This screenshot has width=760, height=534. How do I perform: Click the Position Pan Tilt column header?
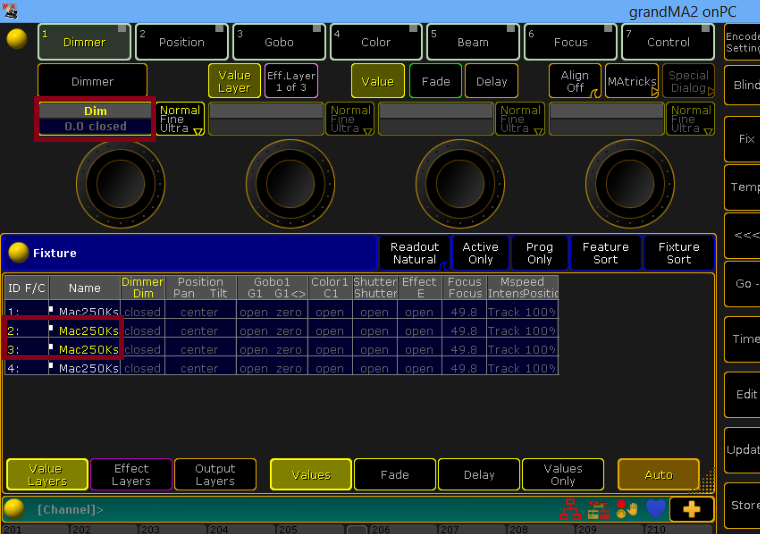(201, 287)
